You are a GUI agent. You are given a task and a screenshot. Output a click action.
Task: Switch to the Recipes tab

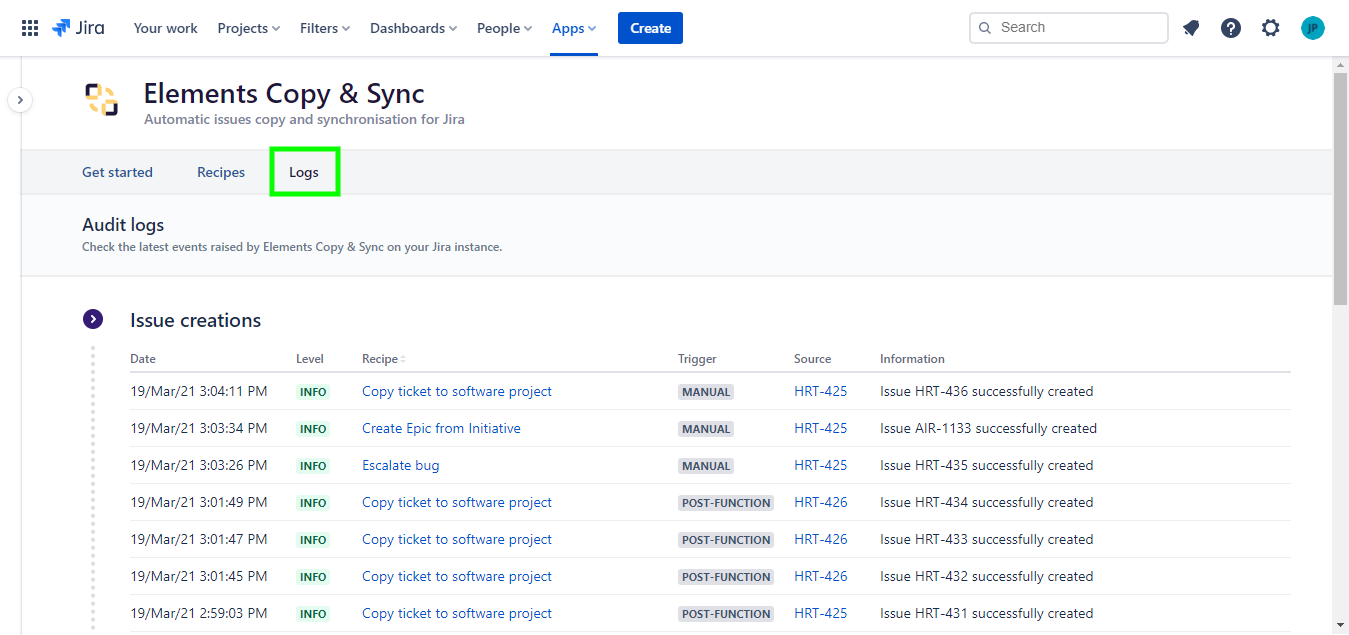point(220,171)
